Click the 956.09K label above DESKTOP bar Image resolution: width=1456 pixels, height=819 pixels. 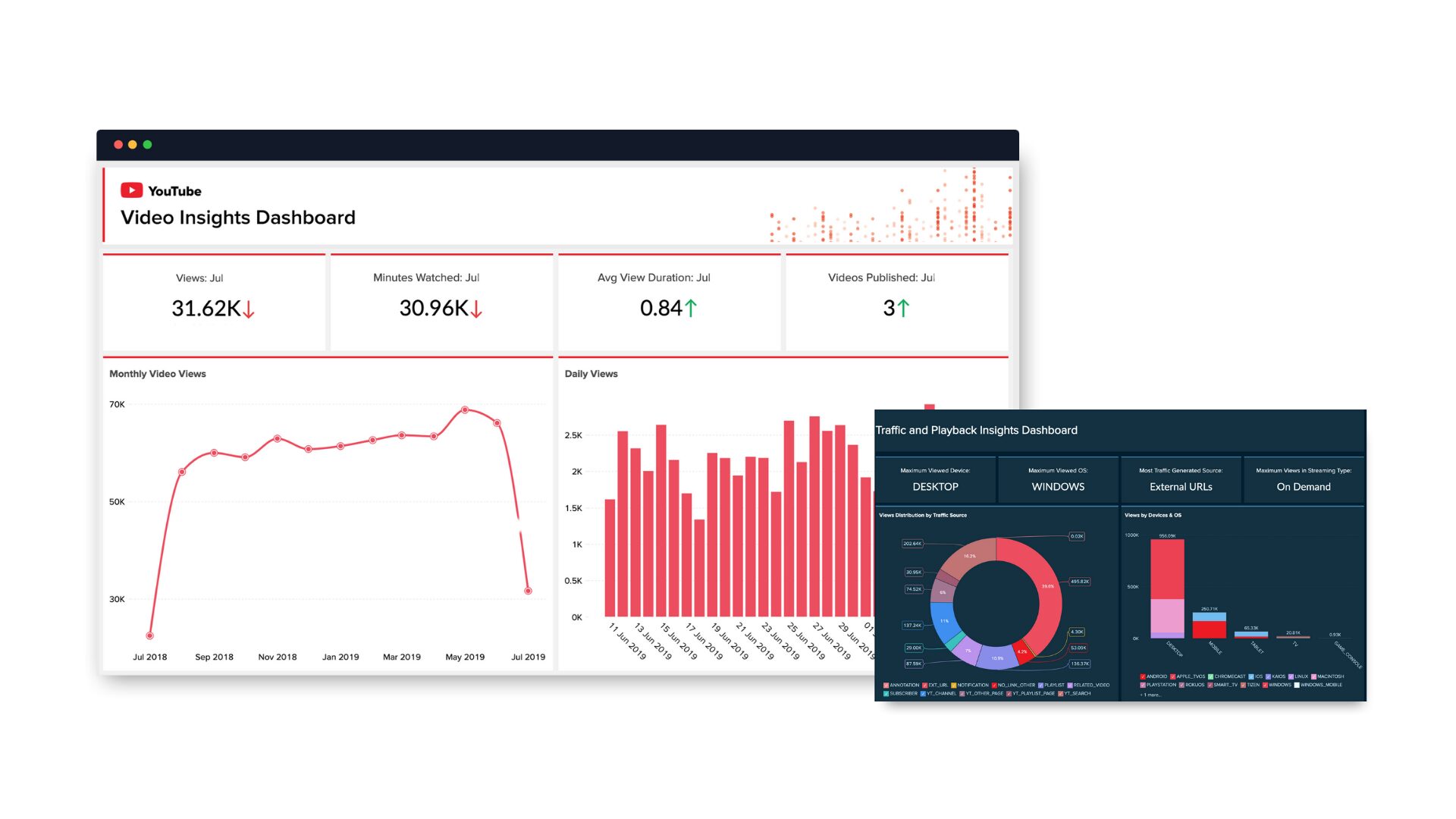click(1167, 535)
